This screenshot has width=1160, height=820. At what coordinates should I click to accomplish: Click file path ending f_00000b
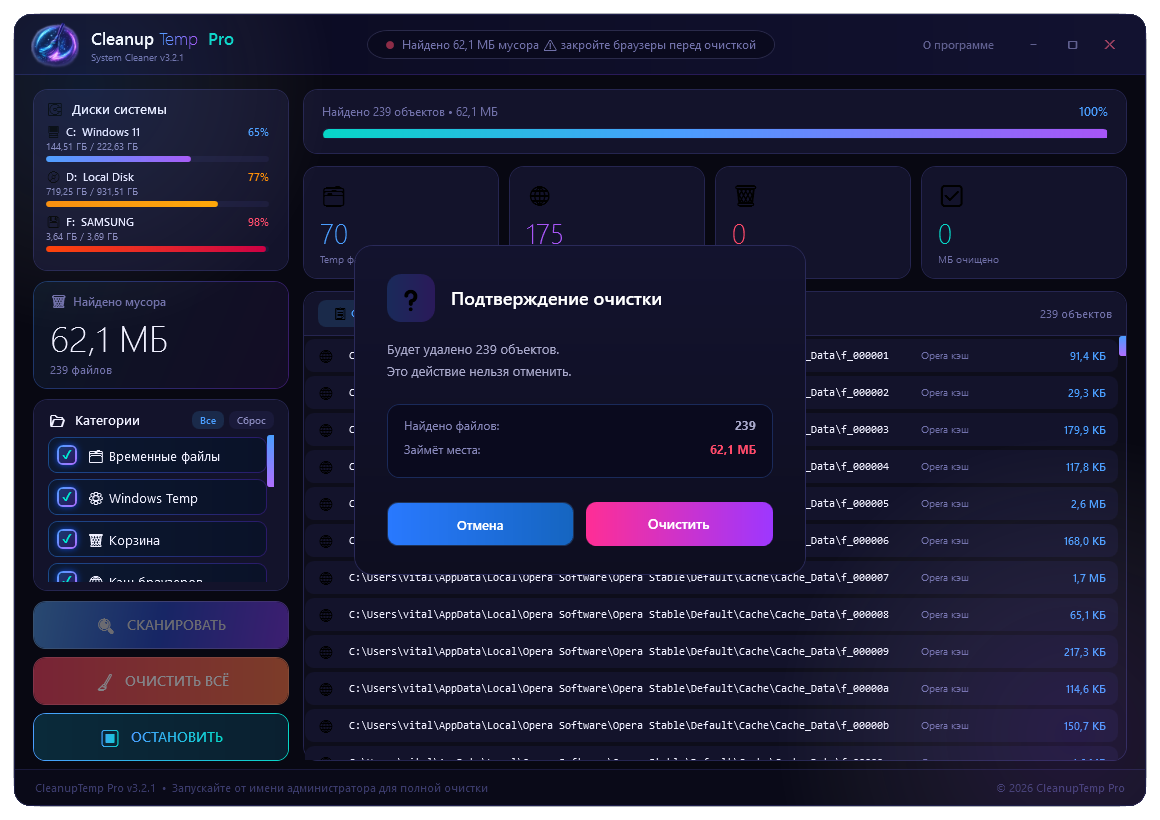[x=618, y=726]
